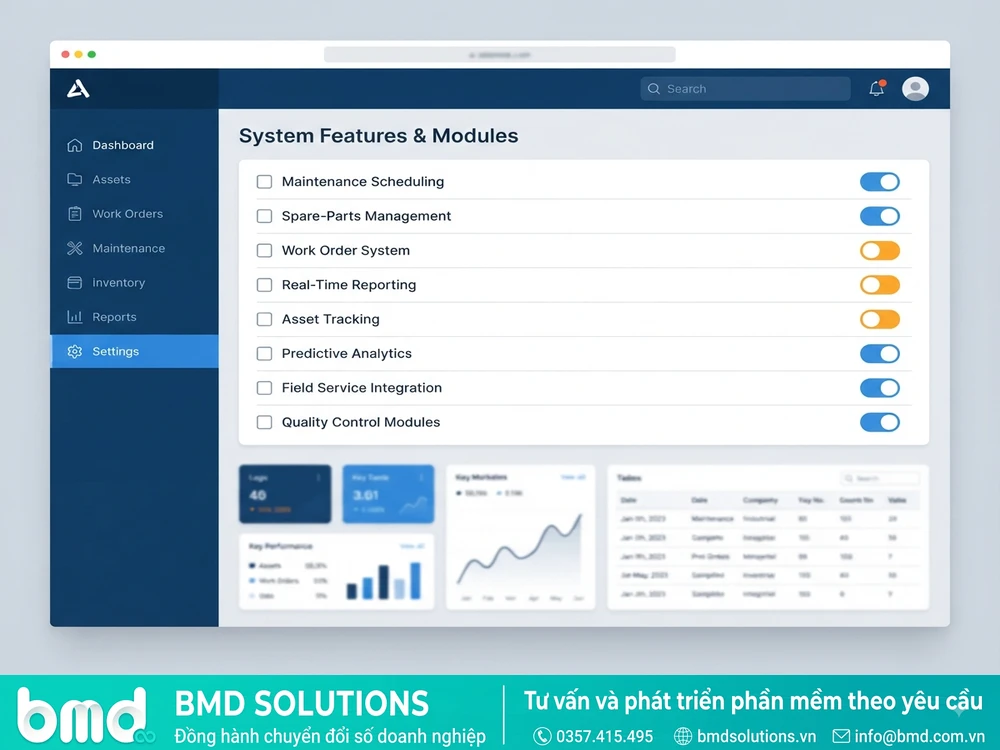
Task: Click the Assets sidebar icon
Action: (75, 180)
